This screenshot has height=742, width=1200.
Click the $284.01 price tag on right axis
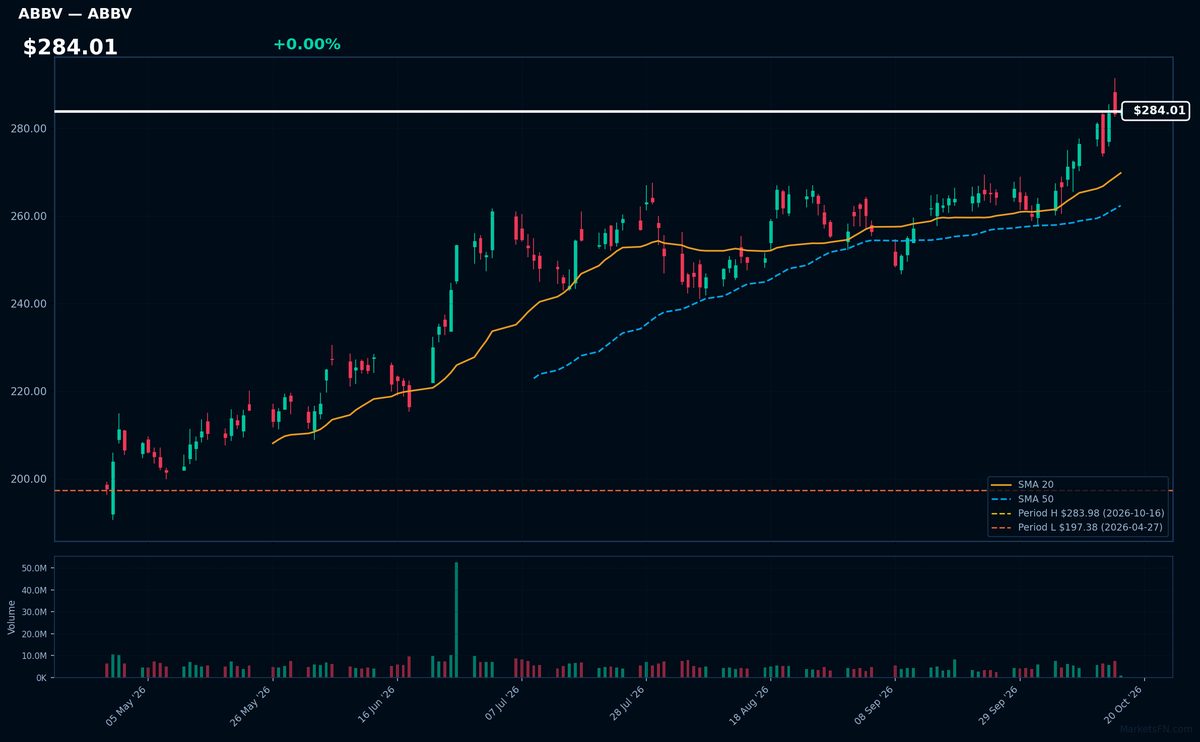tap(1156, 111)
